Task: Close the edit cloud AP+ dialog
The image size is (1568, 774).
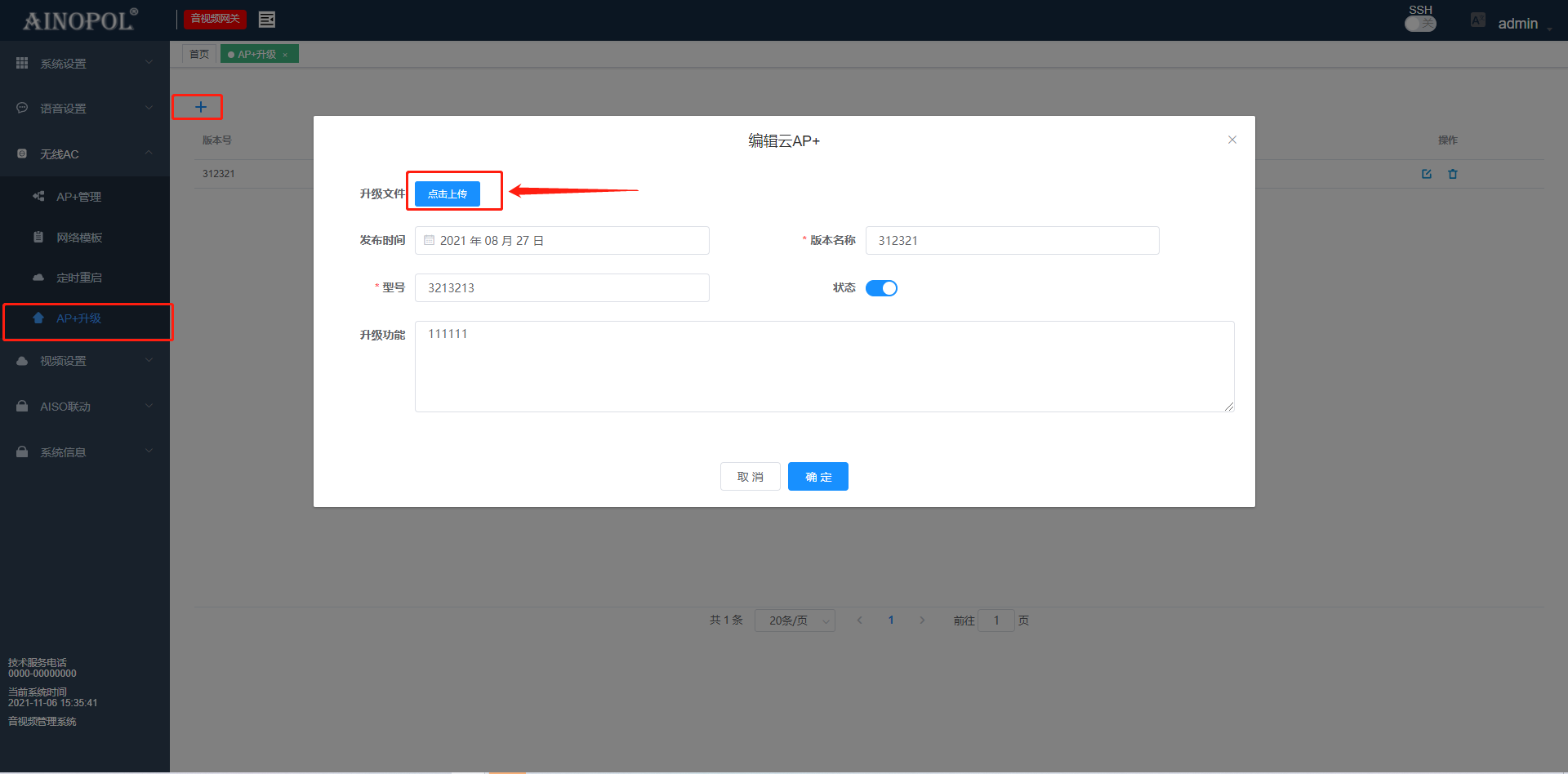Action: [1232, 140]
